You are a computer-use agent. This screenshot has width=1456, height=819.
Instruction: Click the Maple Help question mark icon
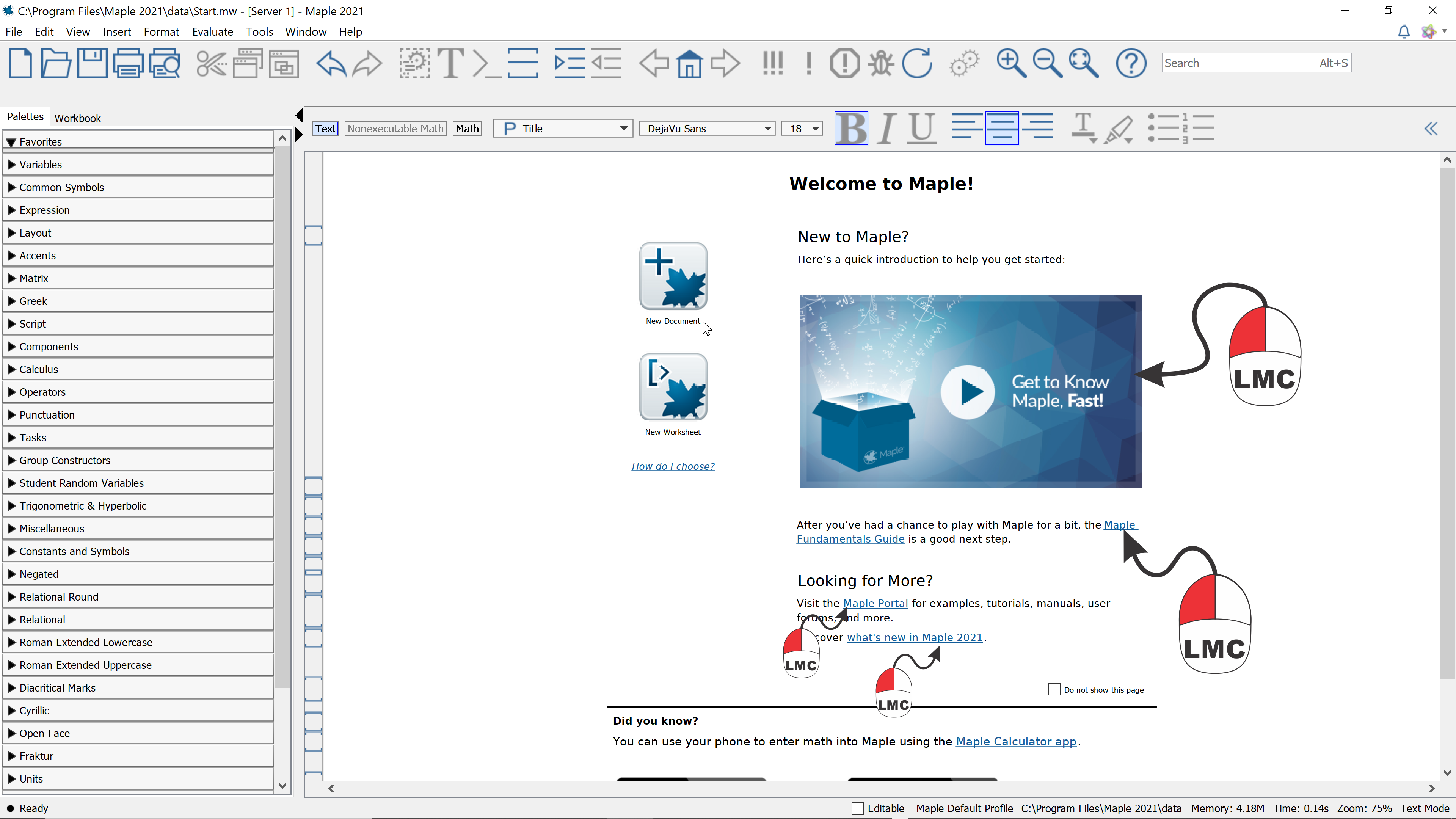pyautogui.click(x=1131, y=63)
